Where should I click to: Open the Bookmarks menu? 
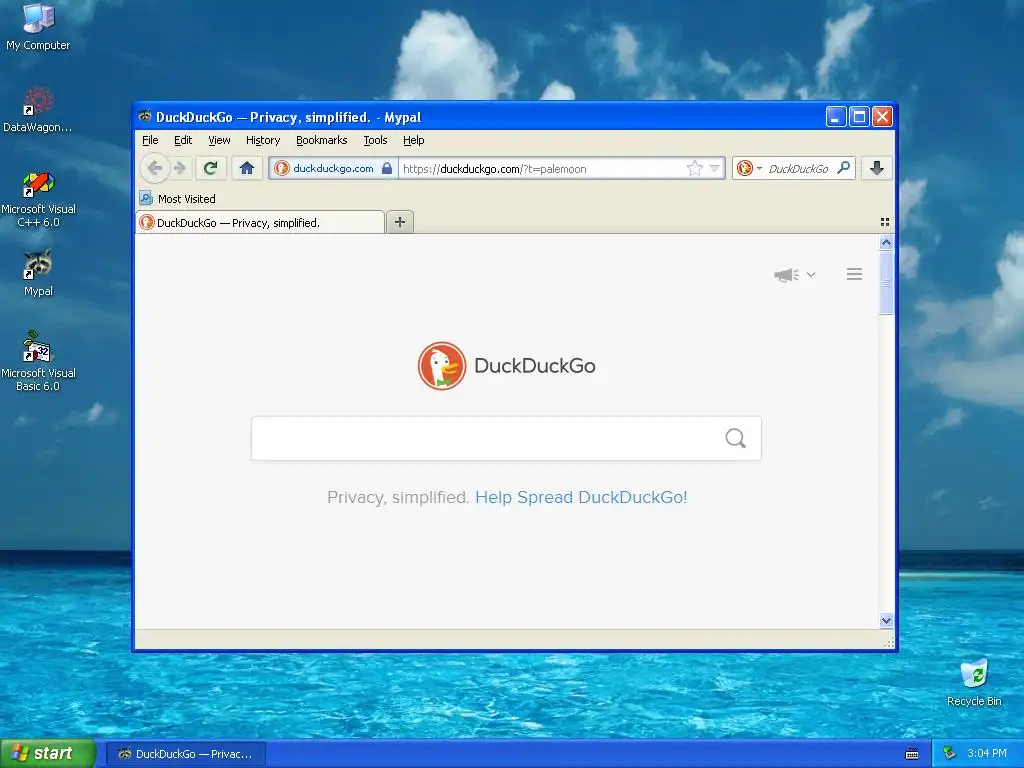coord(321,140)
